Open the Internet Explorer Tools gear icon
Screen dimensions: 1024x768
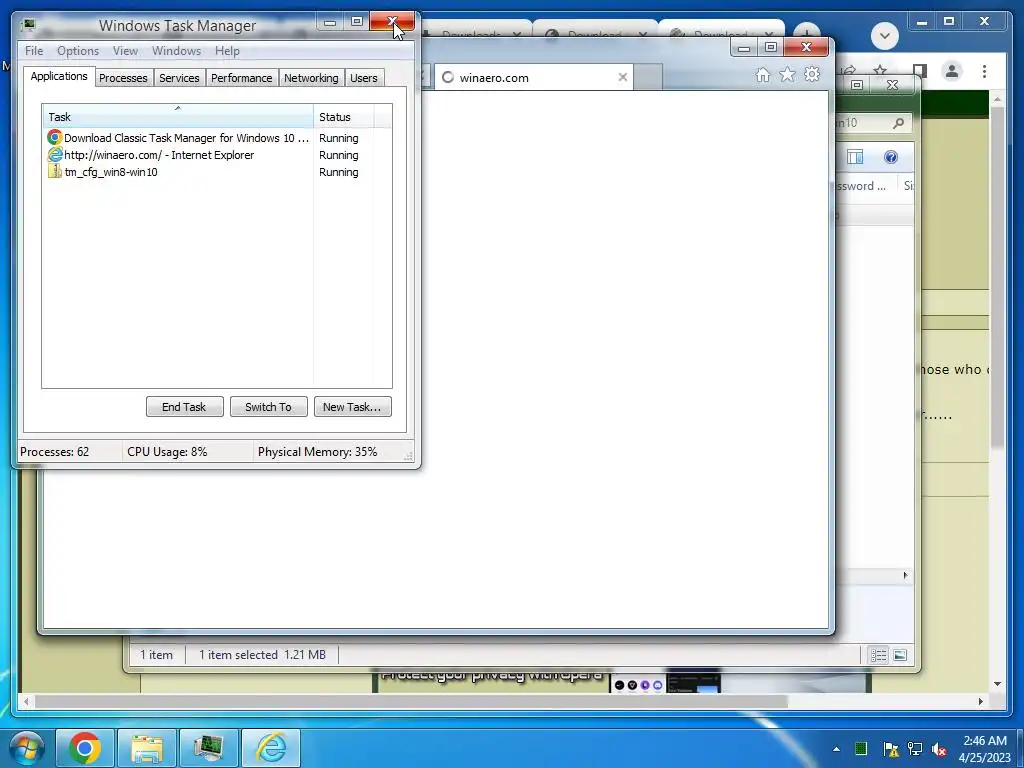[x=812, y=74]
